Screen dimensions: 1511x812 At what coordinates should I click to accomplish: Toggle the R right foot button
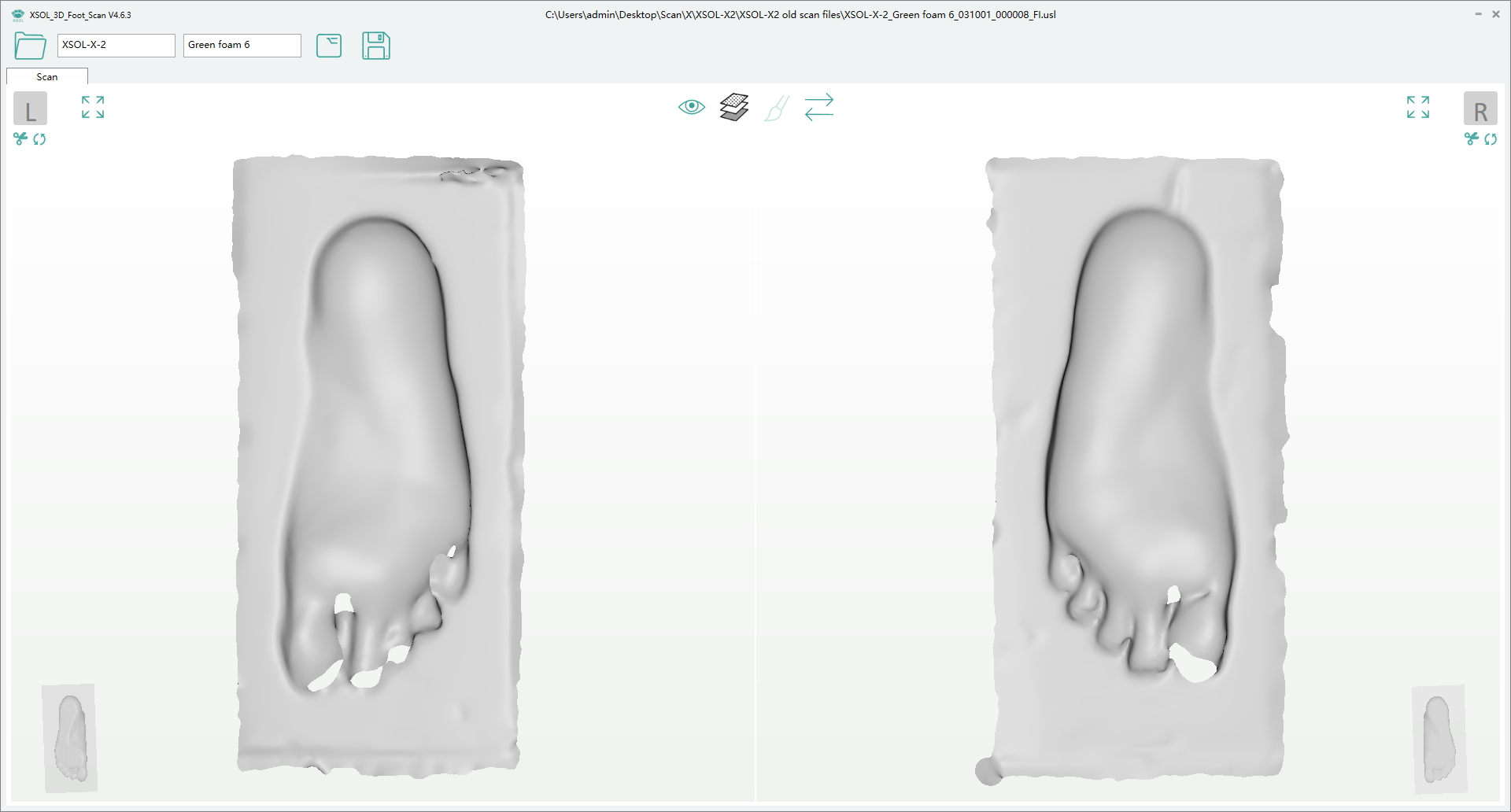click(x=1480, y=109)
